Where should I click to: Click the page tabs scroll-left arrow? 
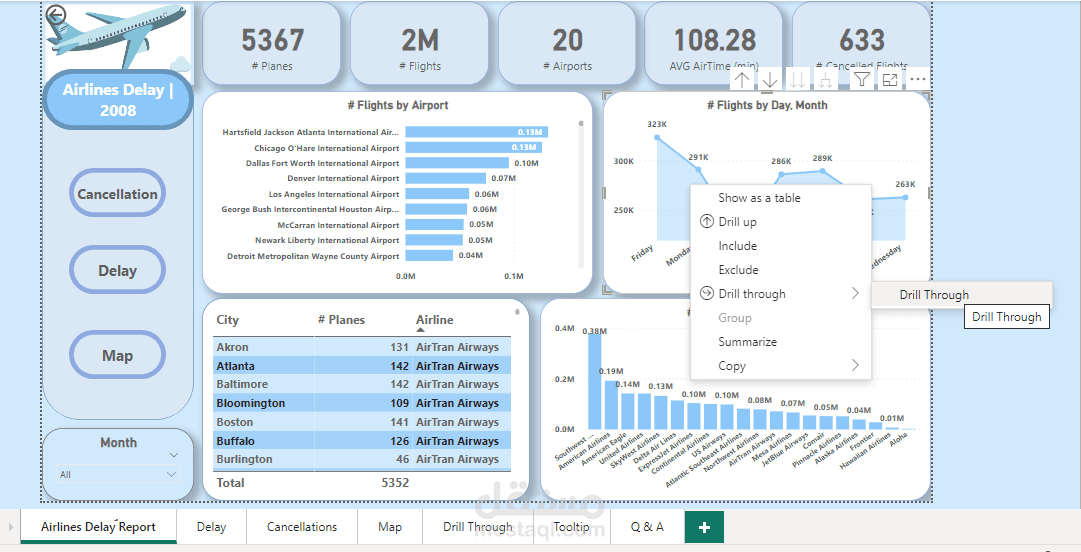click(x=11, y=527)
